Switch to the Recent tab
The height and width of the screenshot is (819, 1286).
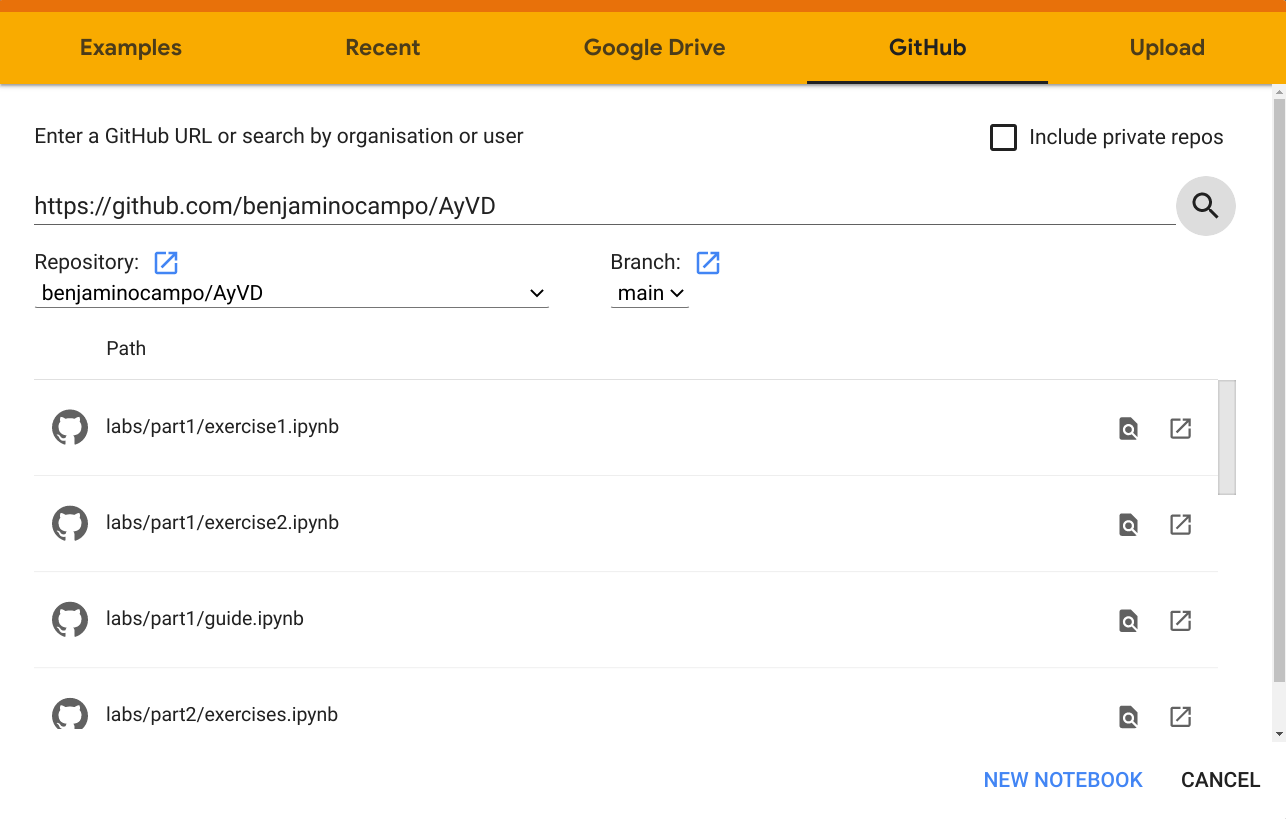383,47
